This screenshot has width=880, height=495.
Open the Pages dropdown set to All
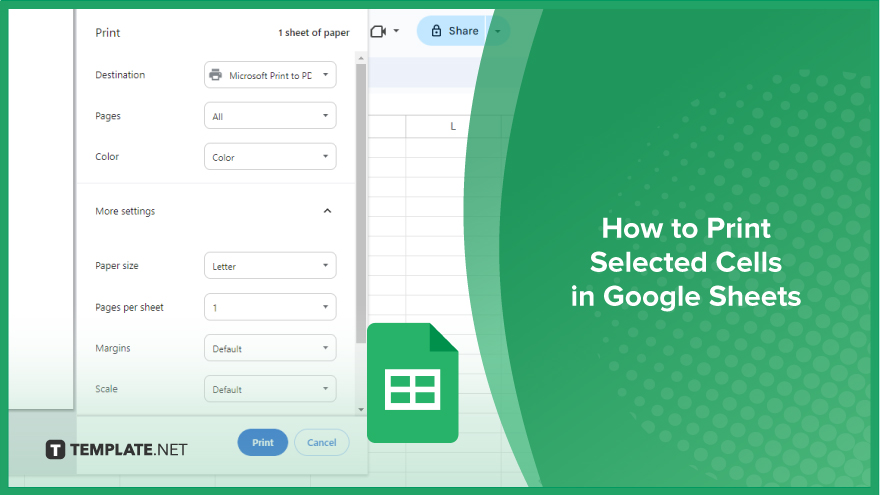pyautogui.click(x=270, y=116)
